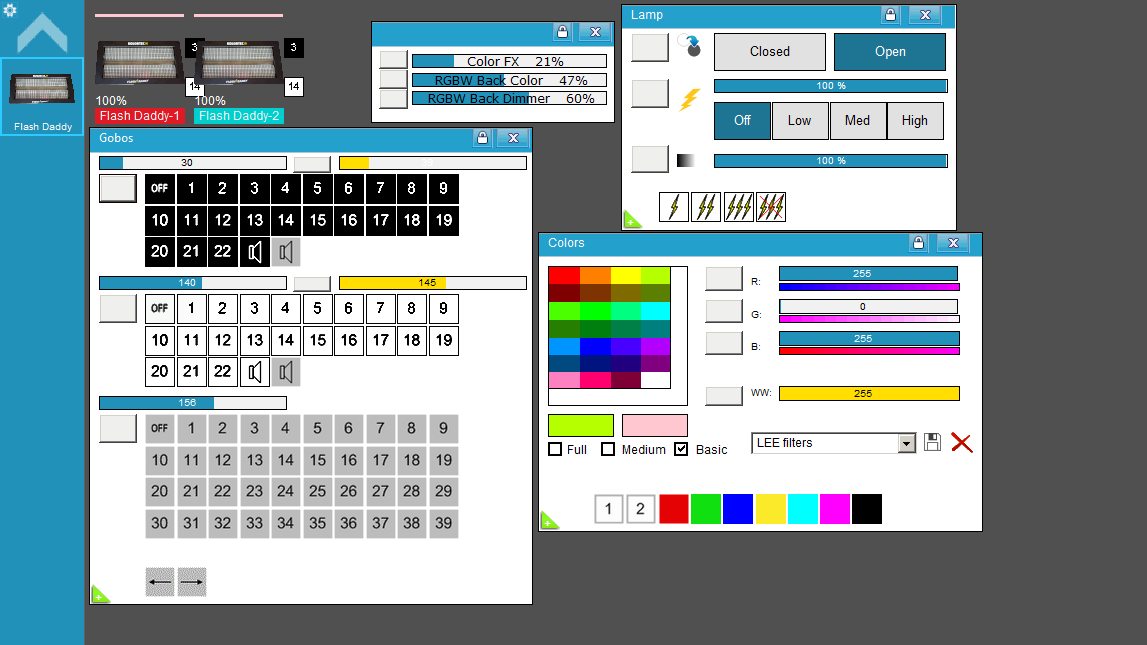Adjust the Color FX 21% slider
This screenshot has height=645, width=1147.
click(509, 61)
